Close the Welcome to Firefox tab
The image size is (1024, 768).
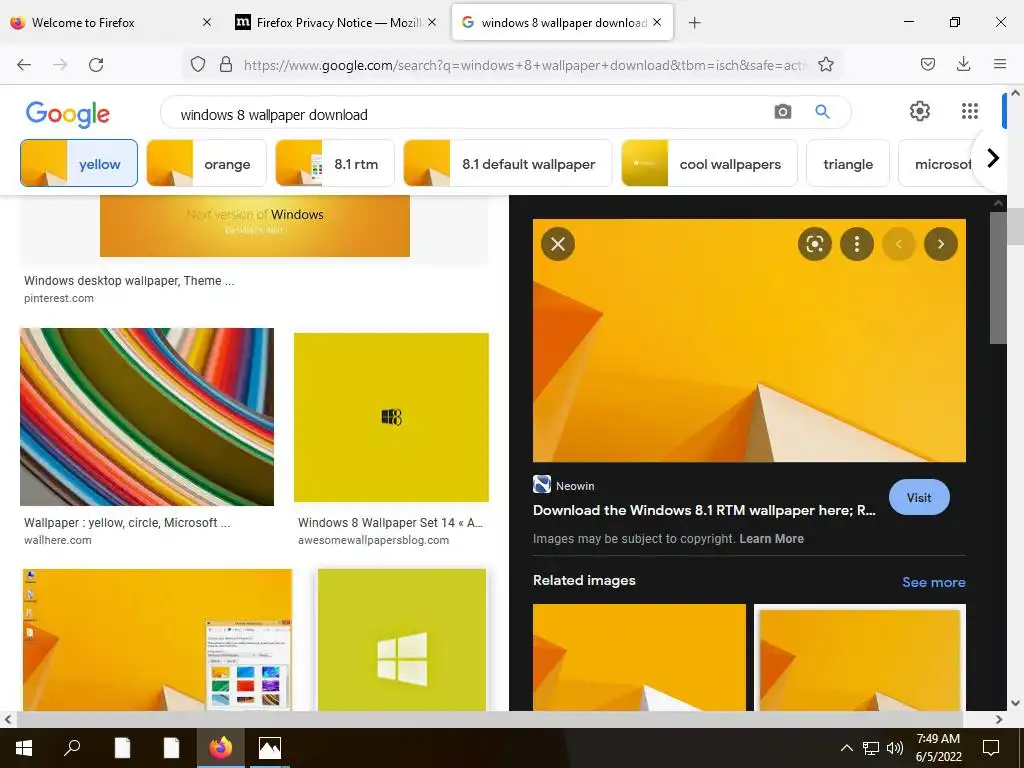click(207, 22)
